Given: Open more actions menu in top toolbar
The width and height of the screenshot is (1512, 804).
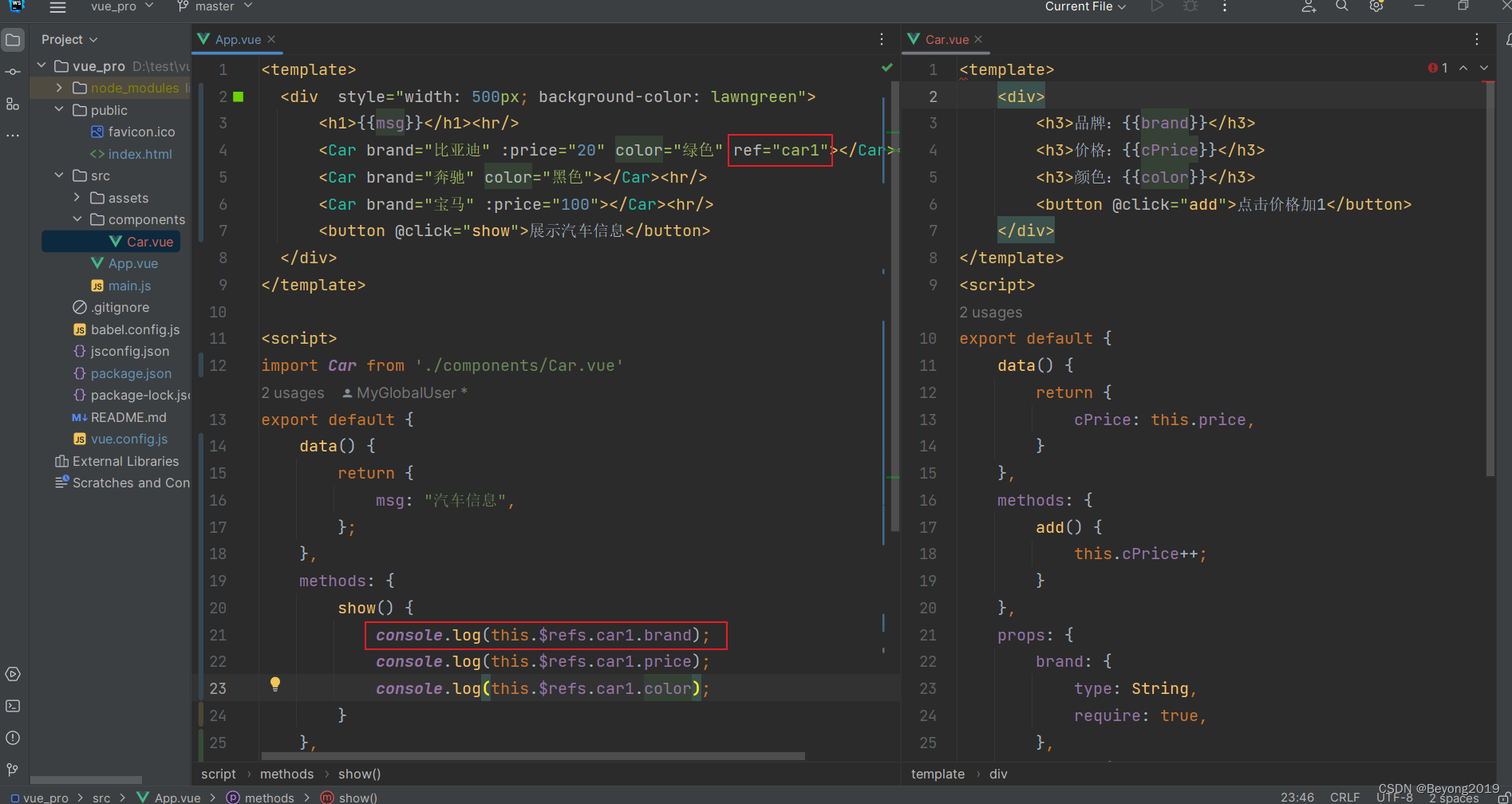Looking at the screenshot, I should click(x=1225, y=6).
